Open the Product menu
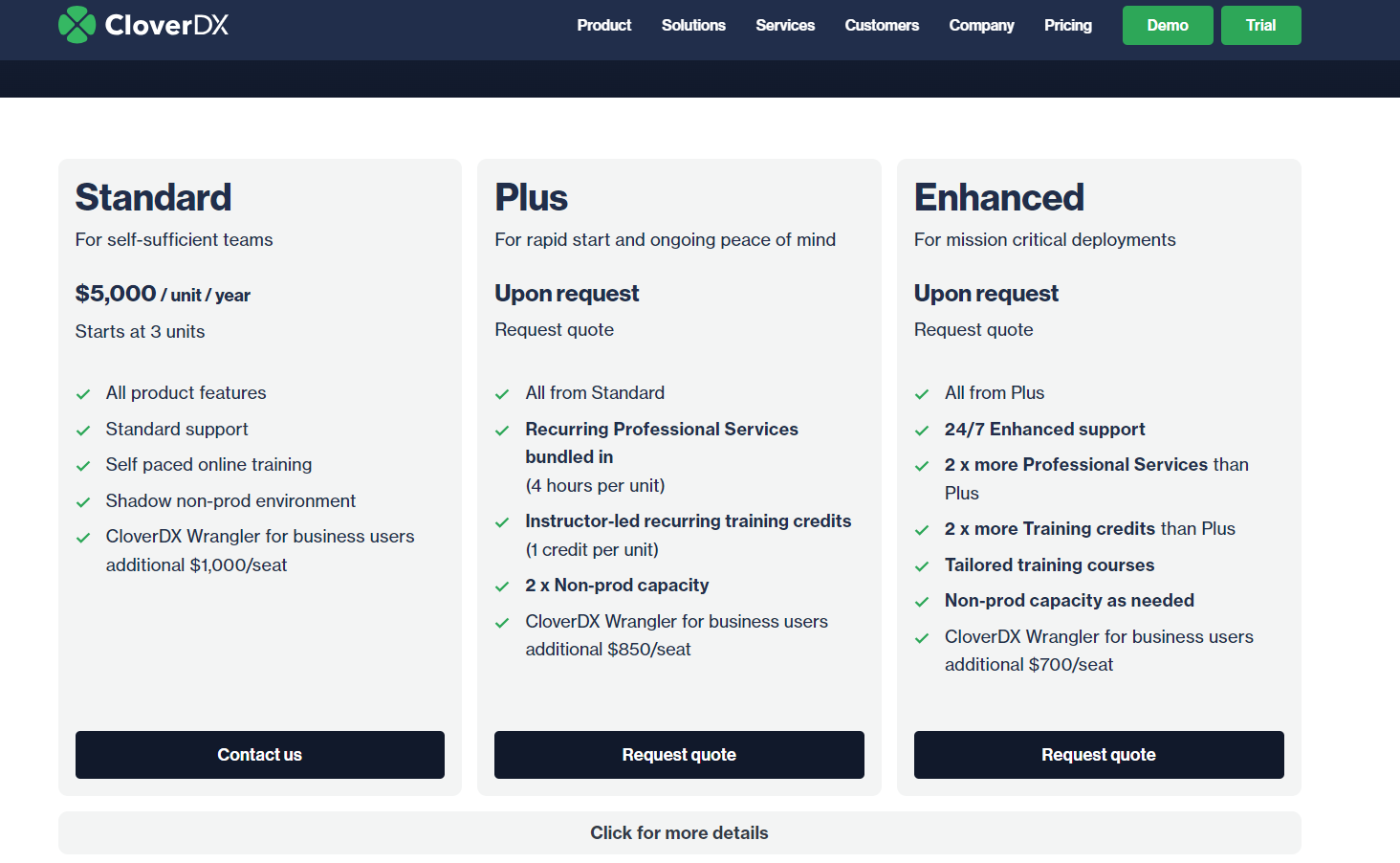Viewport: 1400px width, 863px height. click(604, 26)
